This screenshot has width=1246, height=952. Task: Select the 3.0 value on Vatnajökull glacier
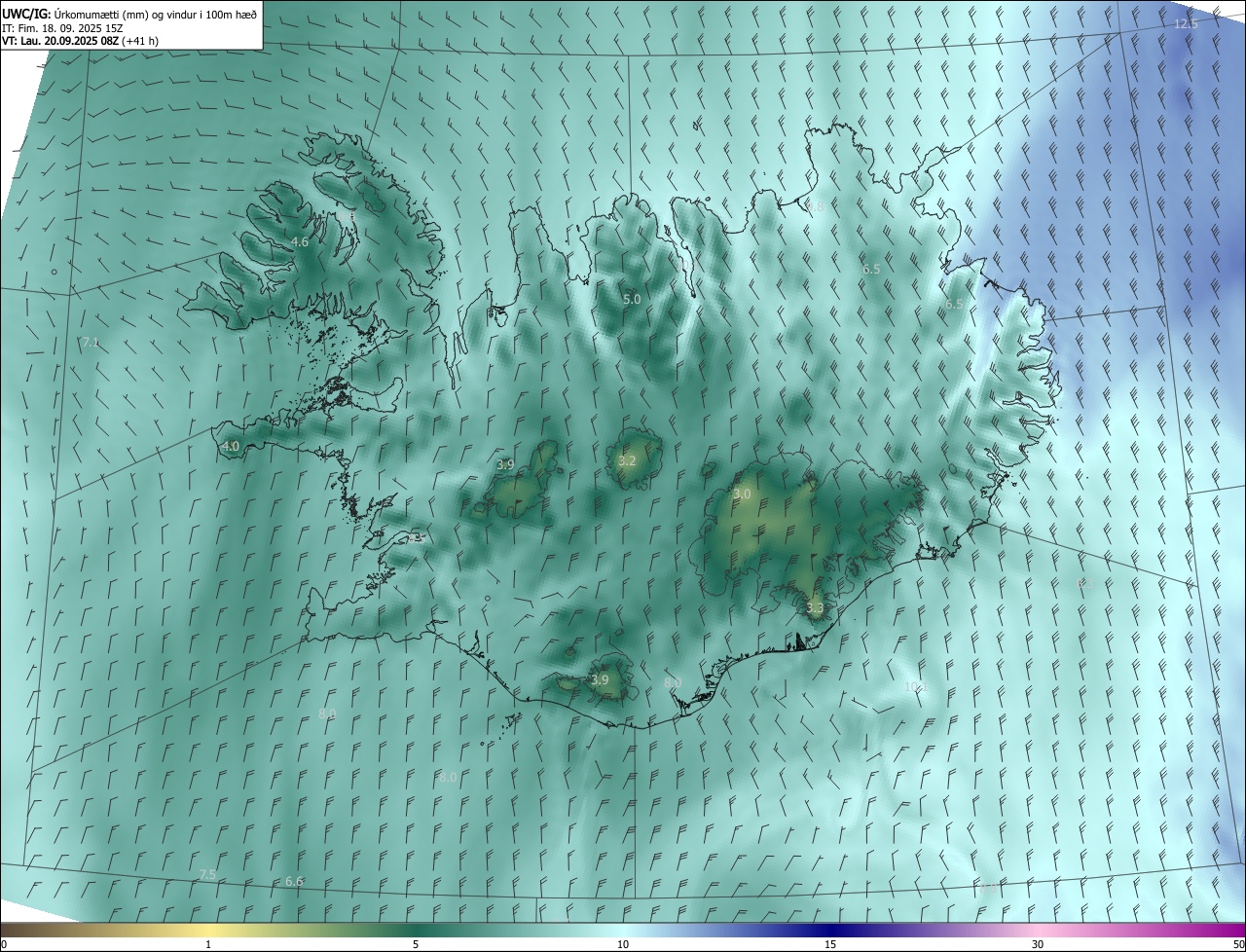click(742, 494)
